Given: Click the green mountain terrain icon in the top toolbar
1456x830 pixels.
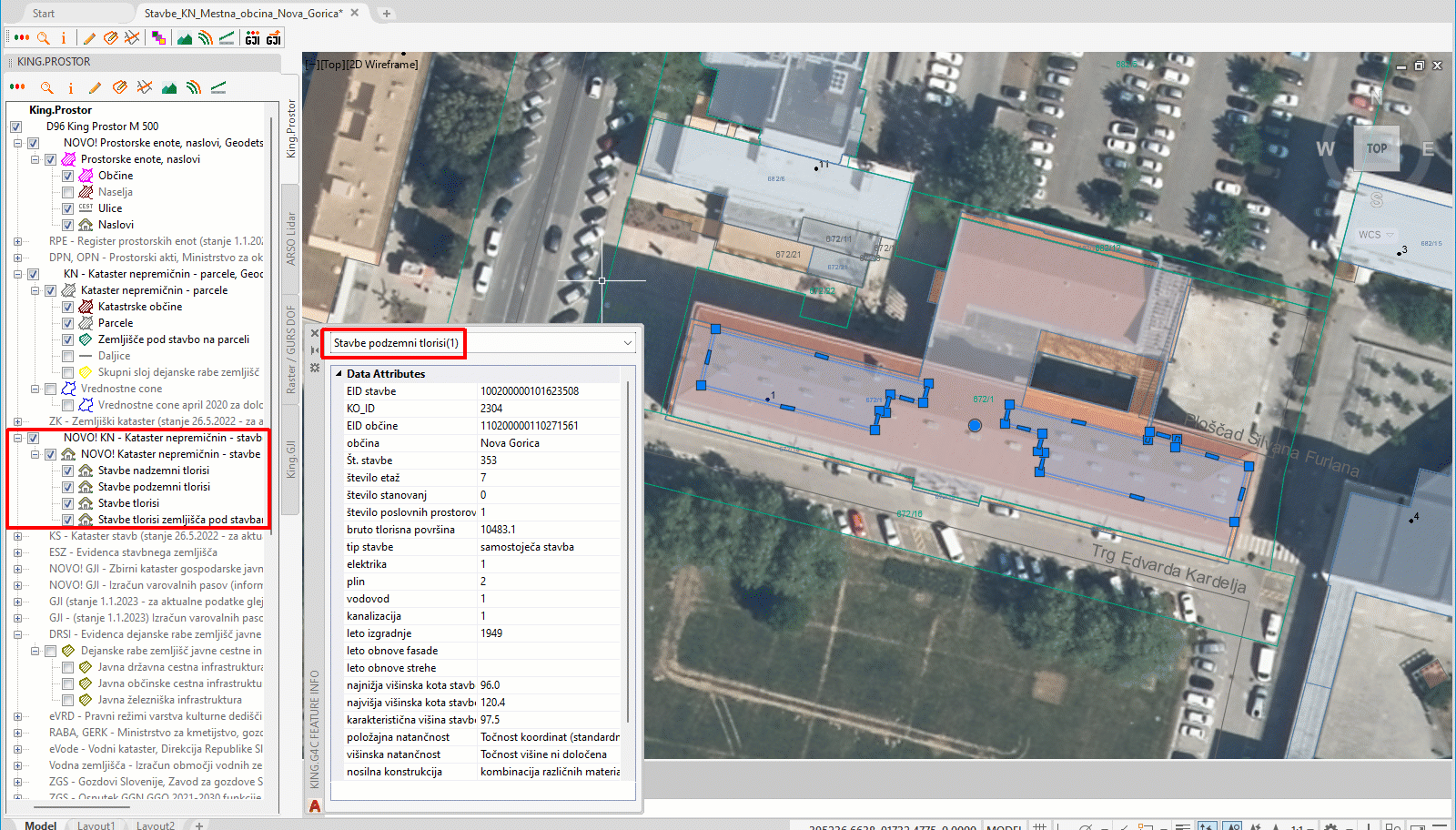Looking at the screenshot, I should [185, 37].
